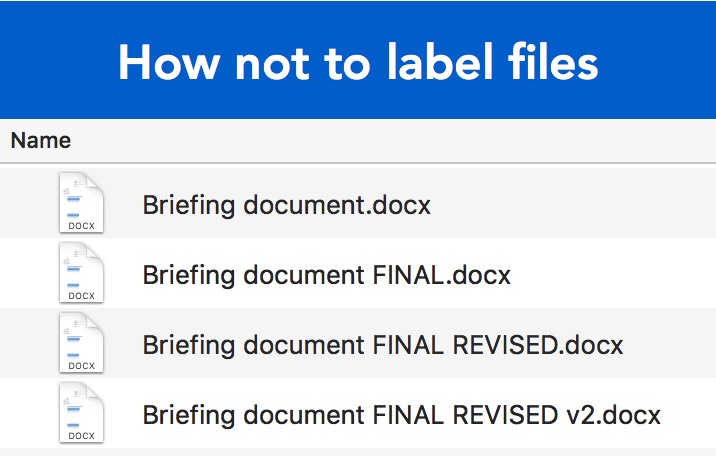Click the Briefing document FINAL REVISED.docx icon
The image size is (716, 456).
(81, 342)
